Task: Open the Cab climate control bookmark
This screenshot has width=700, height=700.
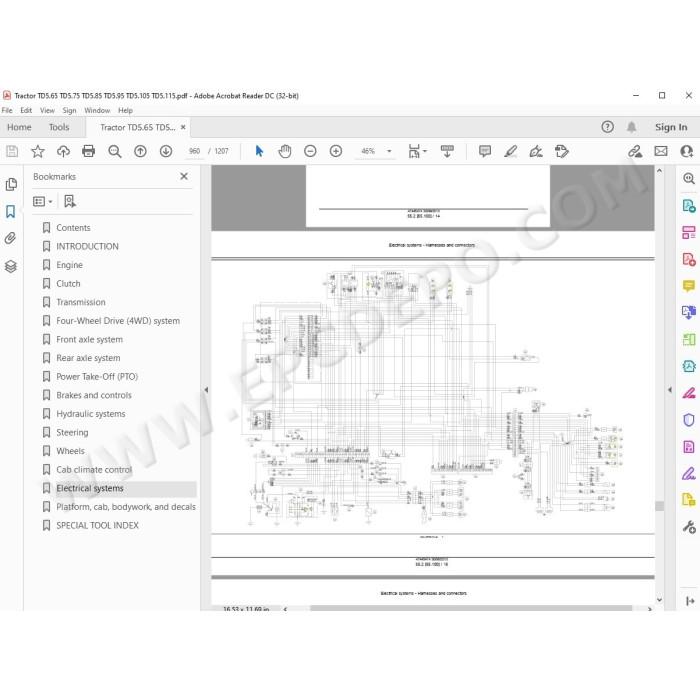Action: tap(94, 470)
